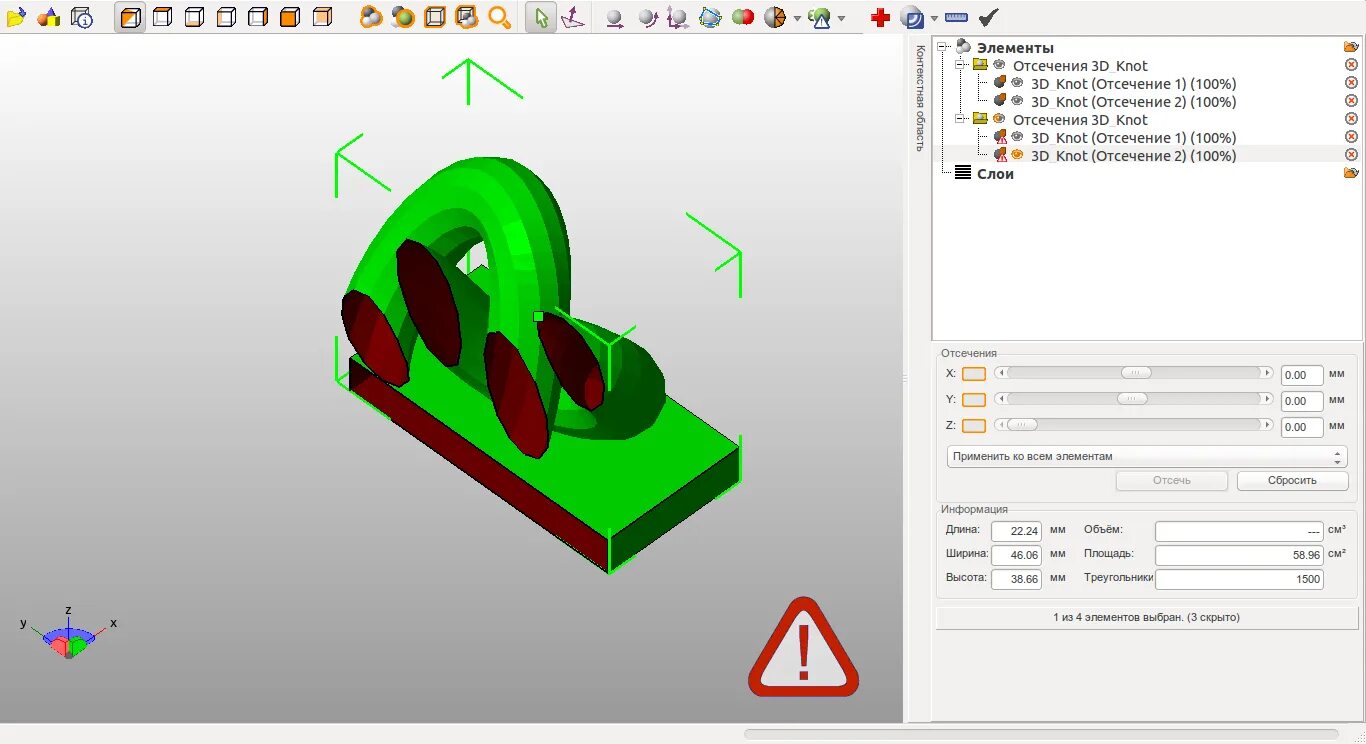Open the Применить ко всем элементам dropdown
This screenshot has height=744, width=1366.
1147,456
